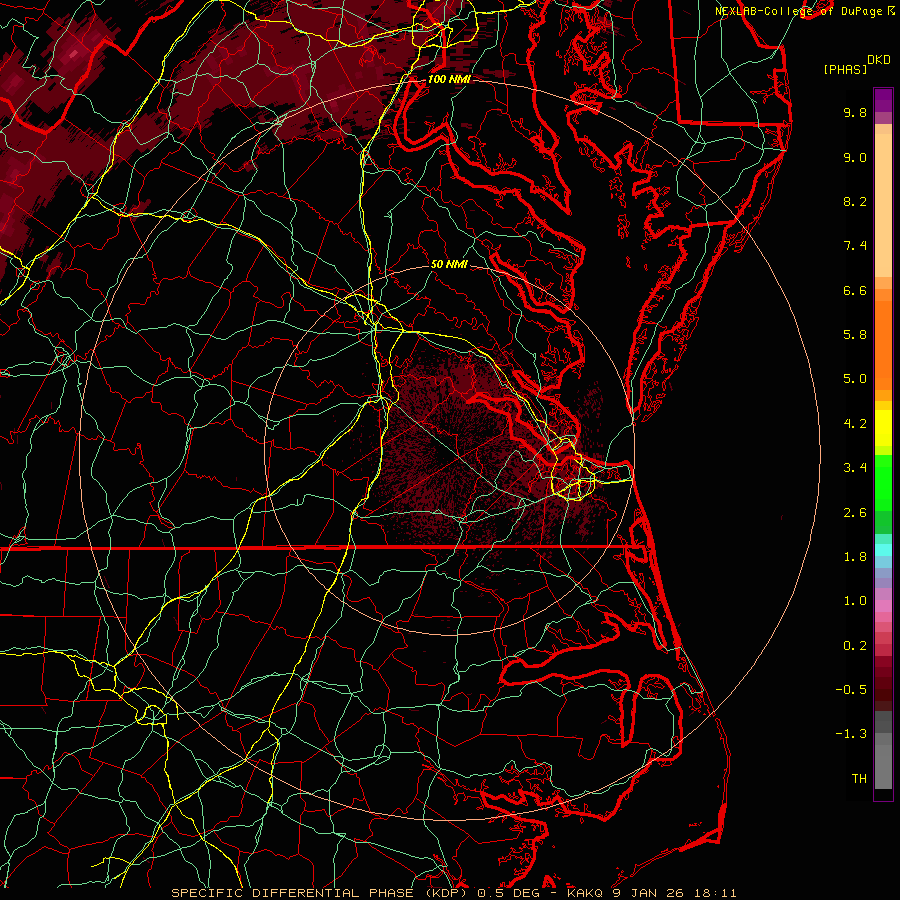
Task: Pick the gray bottom band of the color scale
Action: (x=883, y=761)
